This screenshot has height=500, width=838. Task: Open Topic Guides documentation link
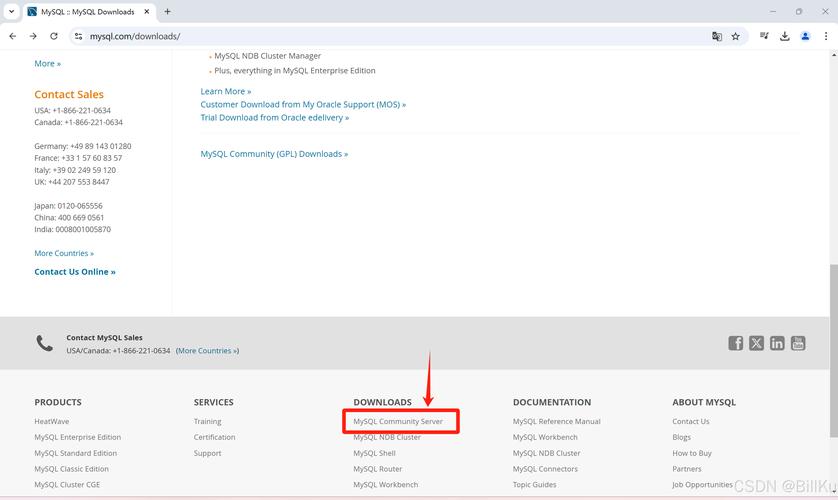pyautogui.click(x=534, y=485)
